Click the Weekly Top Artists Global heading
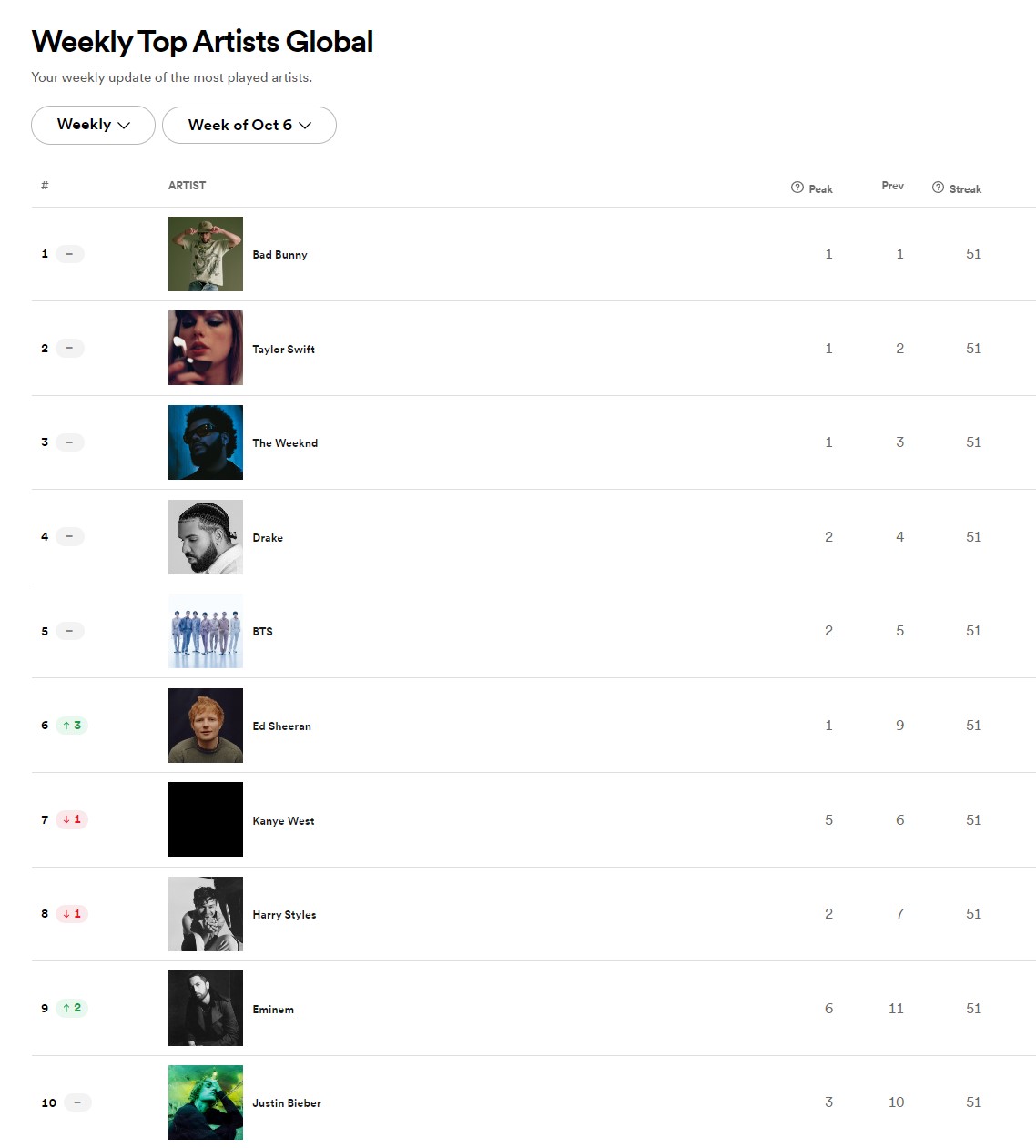Image resolution: width=1036 pixels, height=1148 pixels. 202,41
